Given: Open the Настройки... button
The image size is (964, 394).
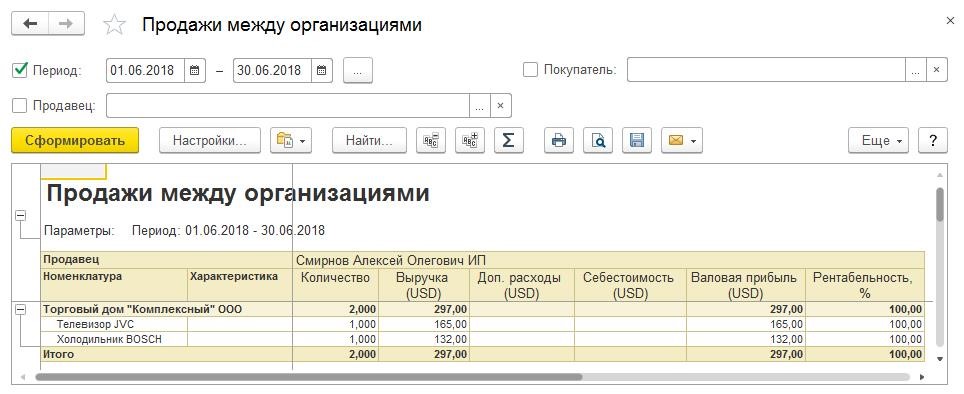Looking at the screenshot, I should (210, 141).
